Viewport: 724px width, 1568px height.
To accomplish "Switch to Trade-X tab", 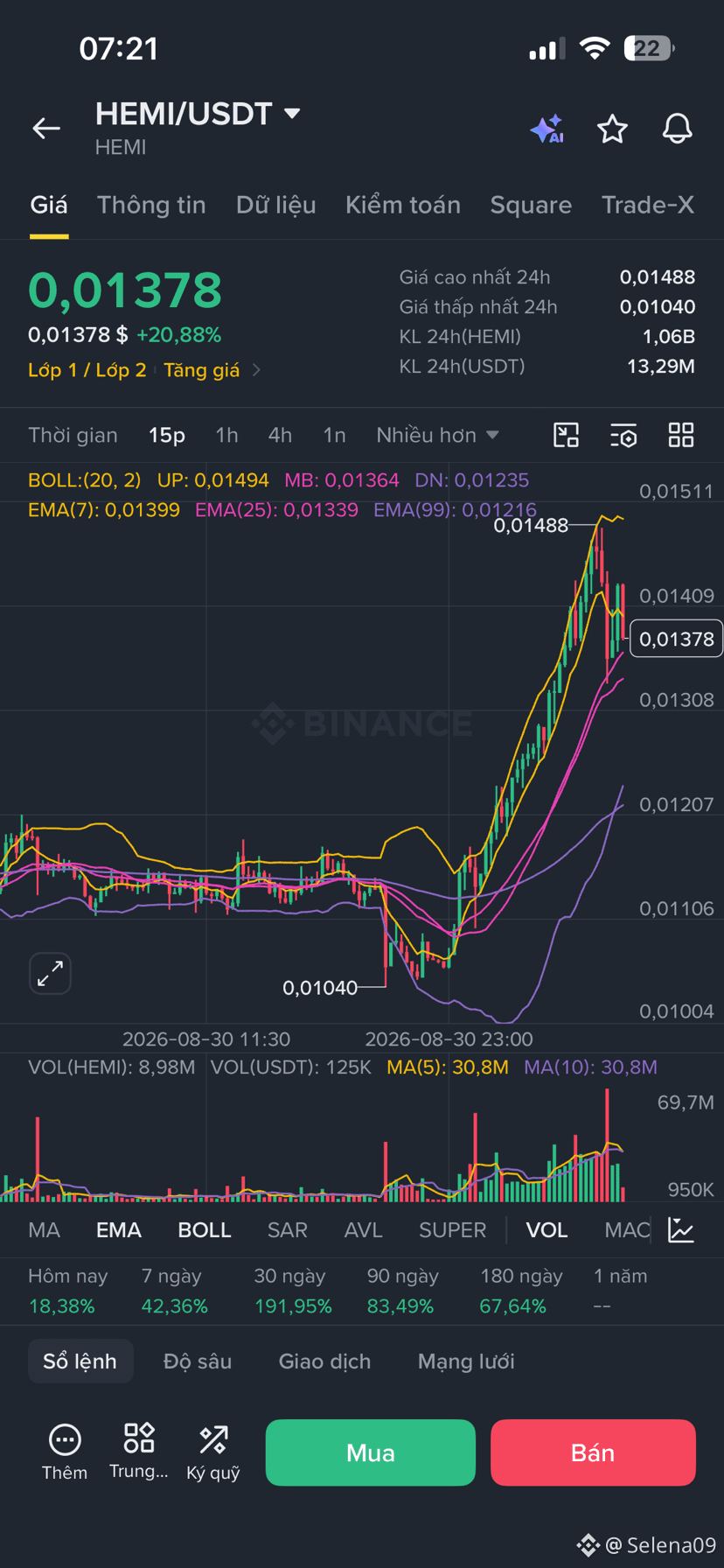I will pos(648,205).
